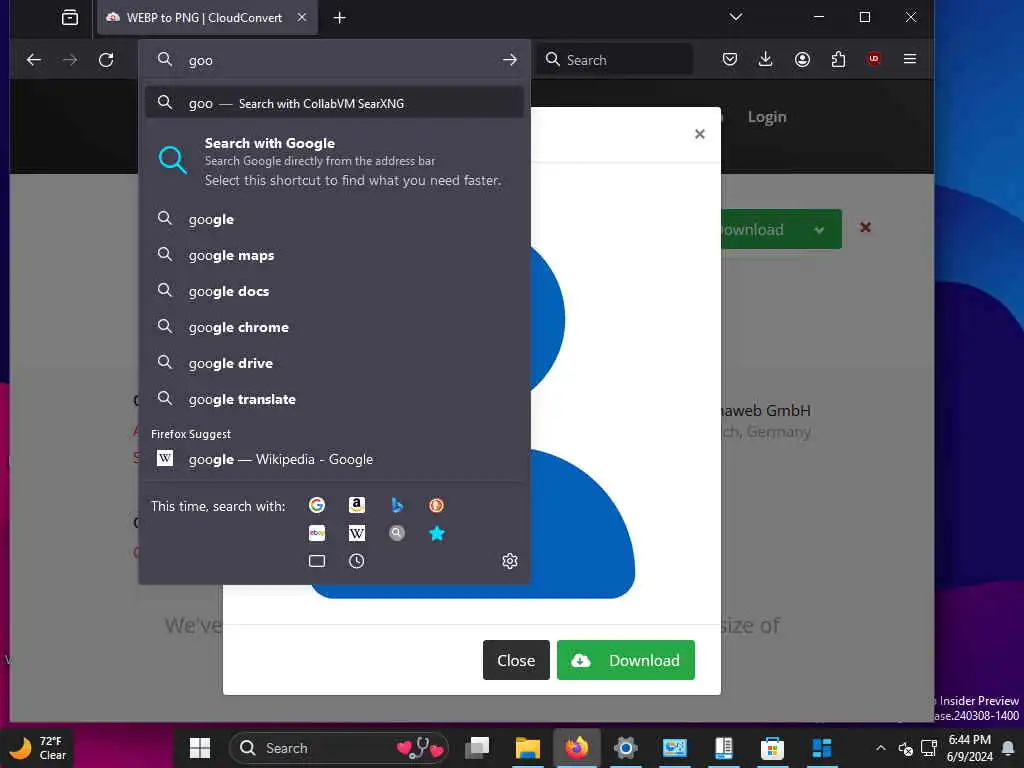Image resolution: width=1024 pixels, height=768 pixels.
Task: Search this time with eBay icon
Action: (x=317, y=534)
